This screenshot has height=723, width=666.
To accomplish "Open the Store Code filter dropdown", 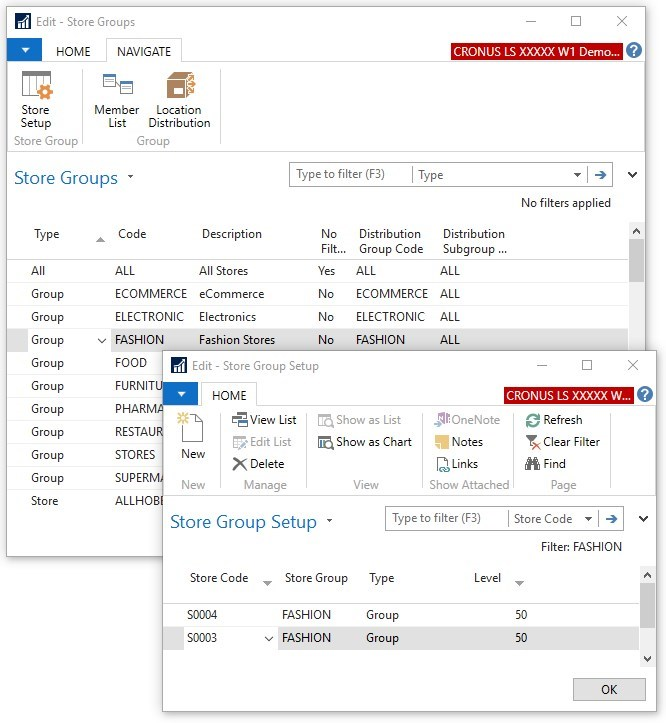I will click(x=588, y=519).
